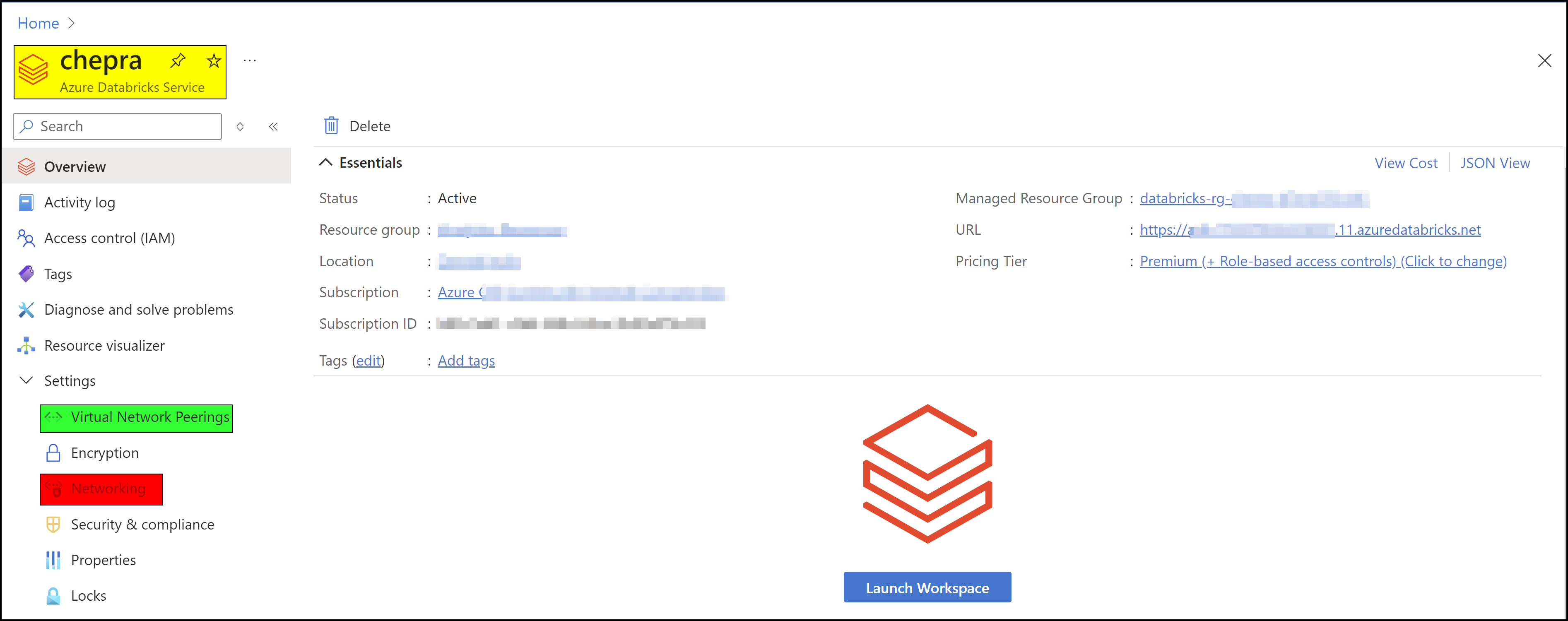Click the Overview stacked layers icon

click(26, 166)
